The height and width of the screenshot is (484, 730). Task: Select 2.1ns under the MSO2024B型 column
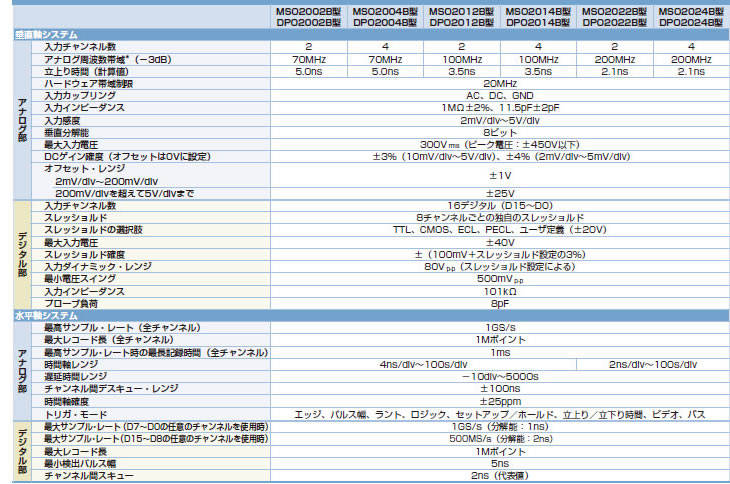tap(691, 72)
